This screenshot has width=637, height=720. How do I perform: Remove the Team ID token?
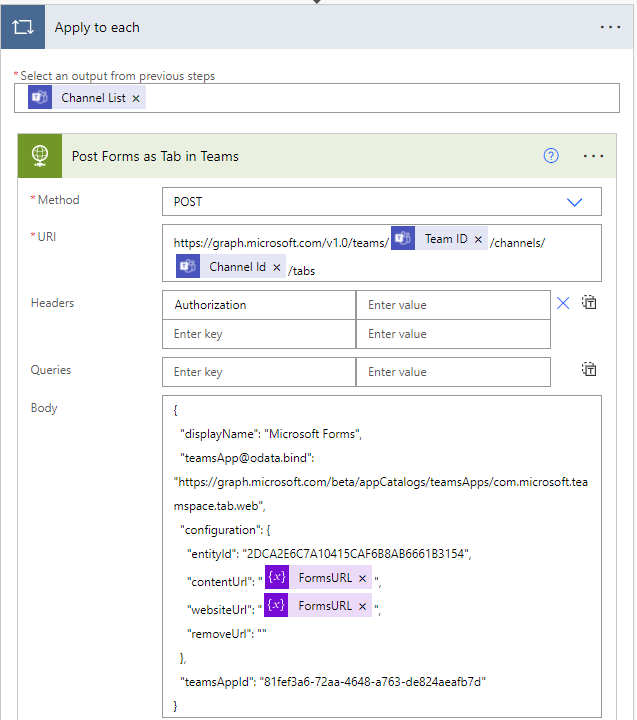pyautogui.click(x=478, y=240)
